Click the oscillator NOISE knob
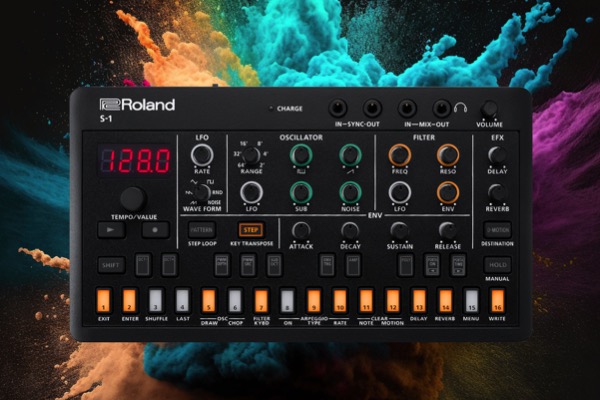 pyautogui.click(x=350, y=192)
